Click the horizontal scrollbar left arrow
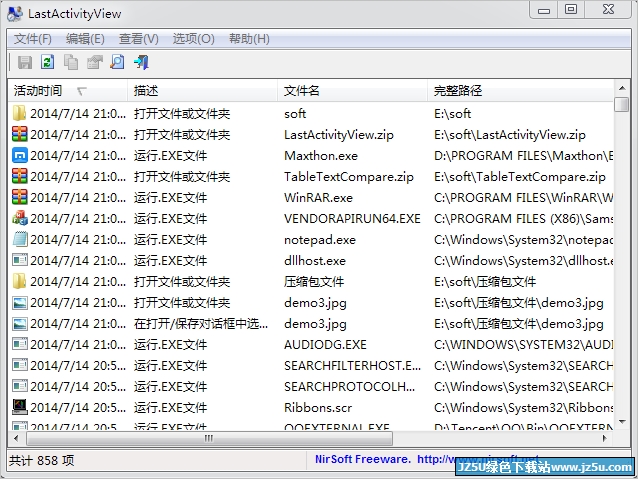 pos(16,438)
